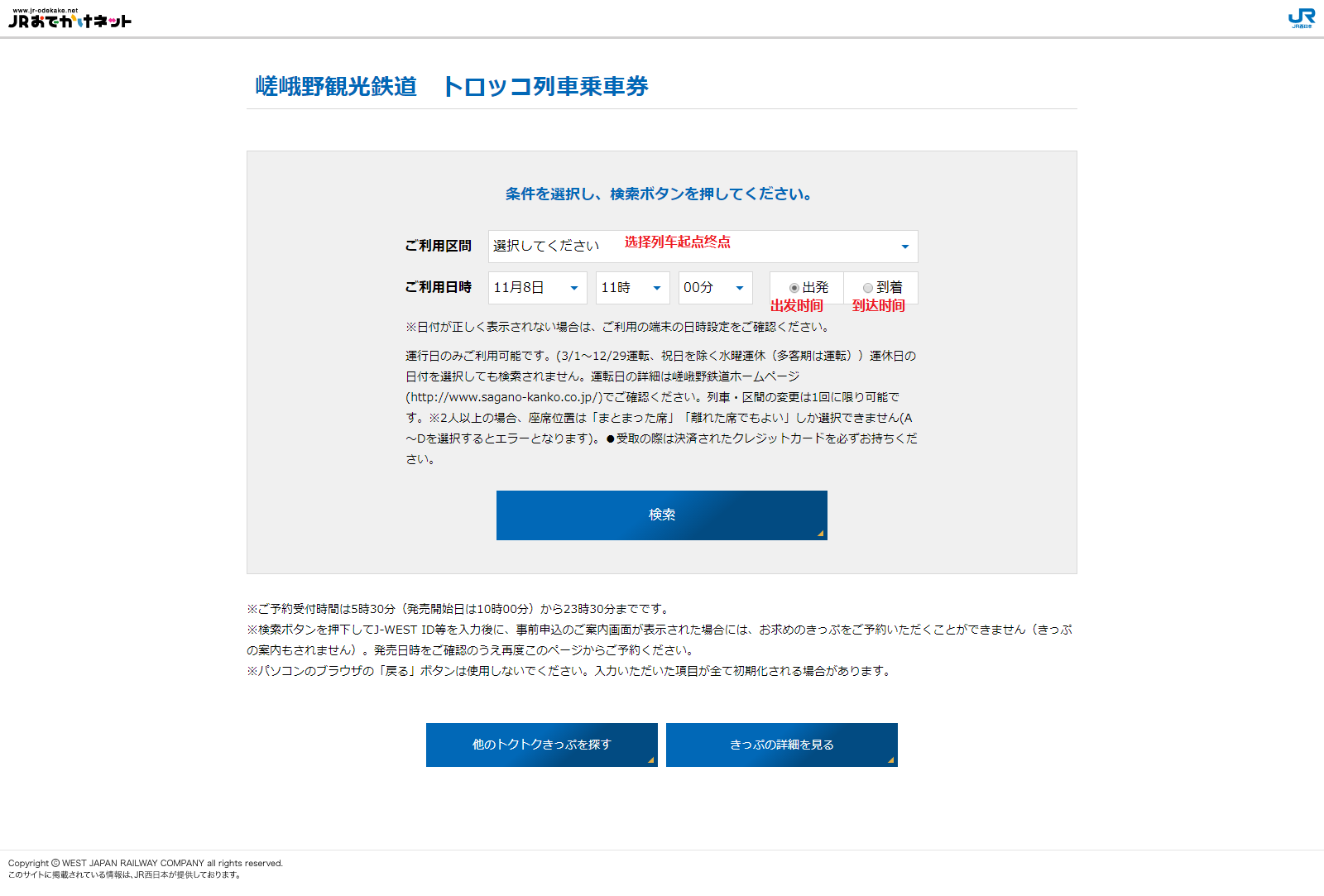
Task: Select the 出発 departure radio button
Action: tap(794, 288)
